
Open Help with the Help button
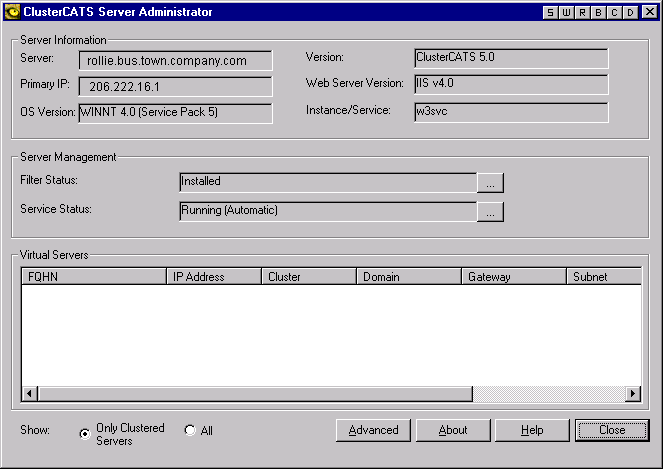(x=532, y=430)
